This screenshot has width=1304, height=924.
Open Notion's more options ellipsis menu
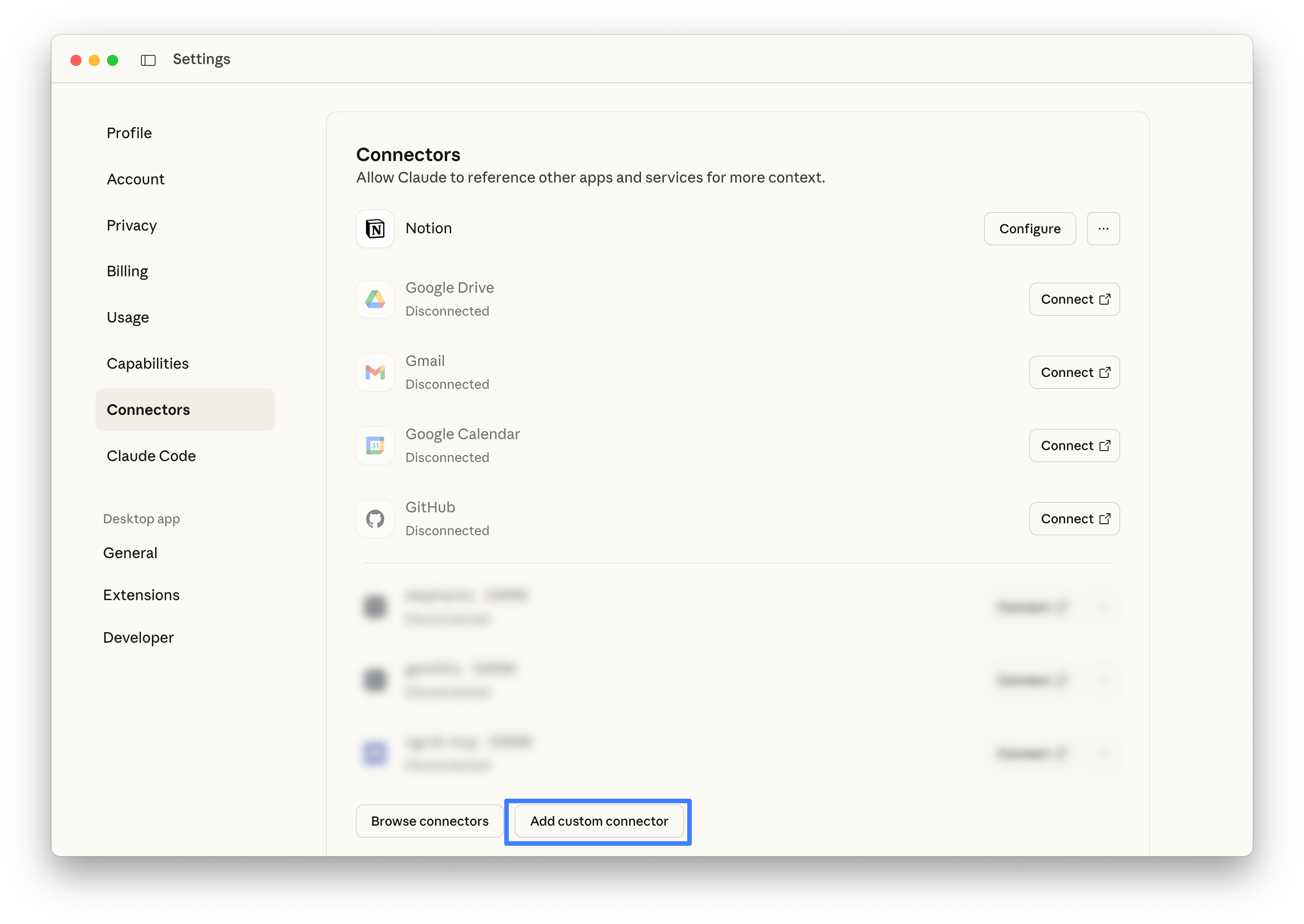pos(1103,228)
